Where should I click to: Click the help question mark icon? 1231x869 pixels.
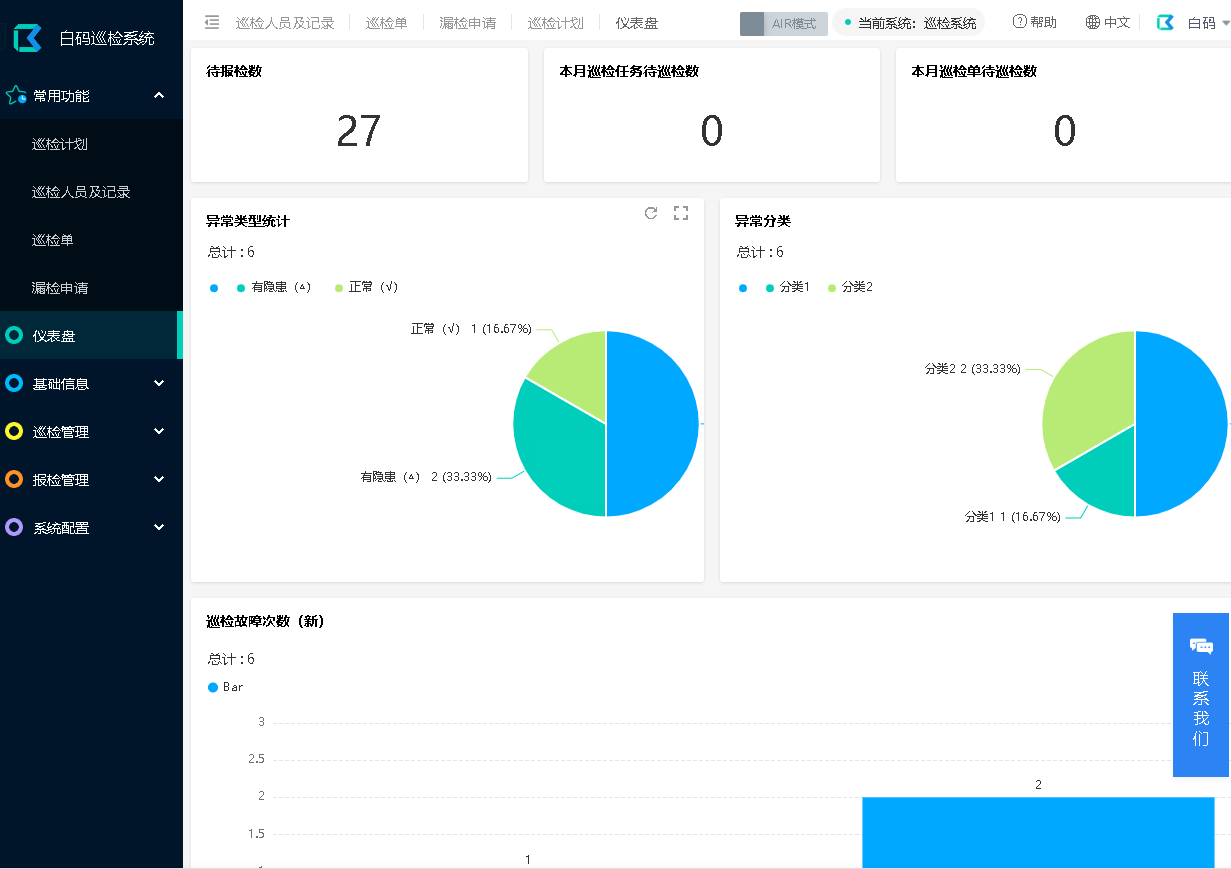click(x=1019, y=22)
